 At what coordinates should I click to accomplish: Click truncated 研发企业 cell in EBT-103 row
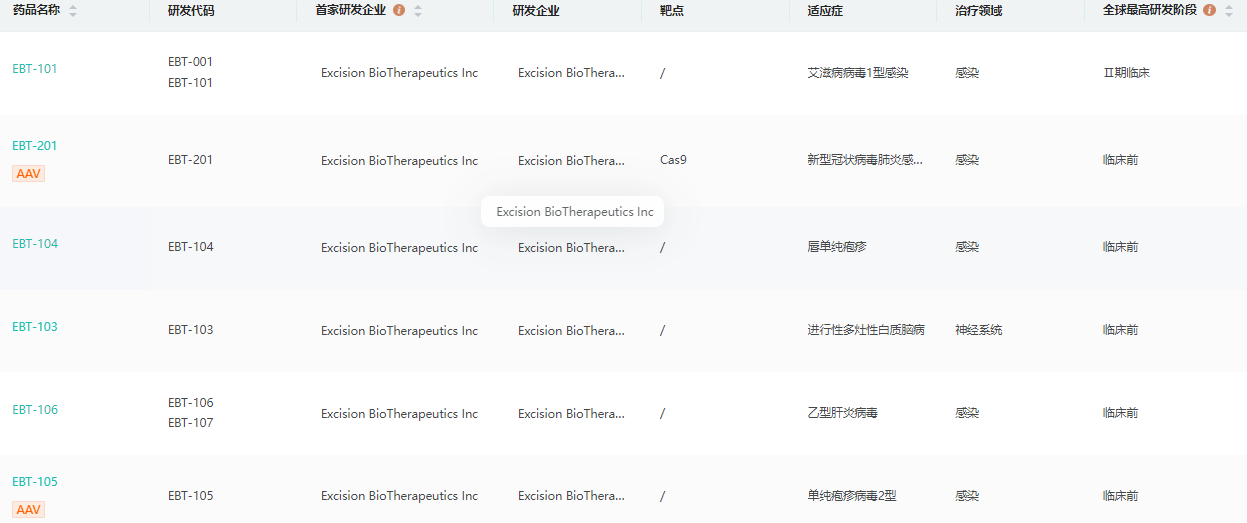point(571,331)
